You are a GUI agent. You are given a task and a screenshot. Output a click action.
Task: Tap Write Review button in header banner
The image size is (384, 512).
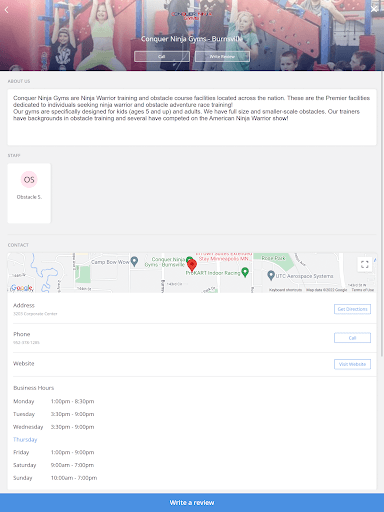[222, 56]
